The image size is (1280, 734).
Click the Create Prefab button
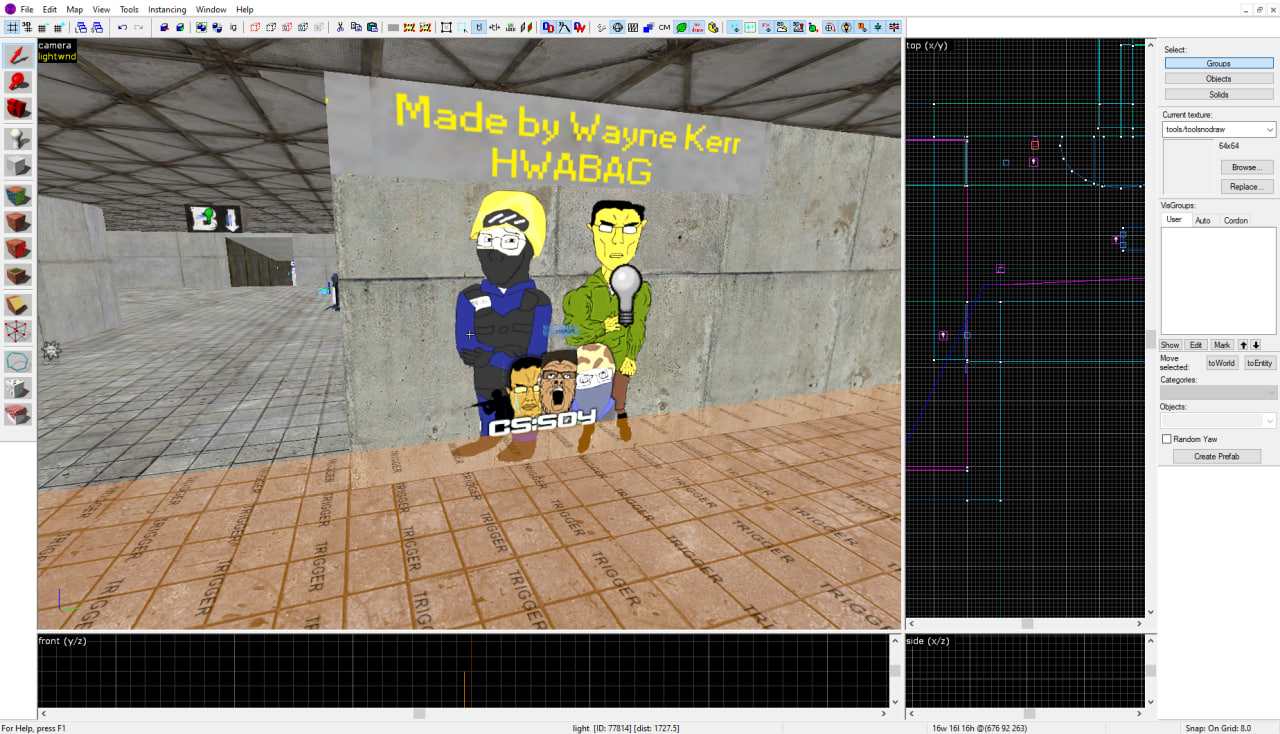tap(1217, 457)
